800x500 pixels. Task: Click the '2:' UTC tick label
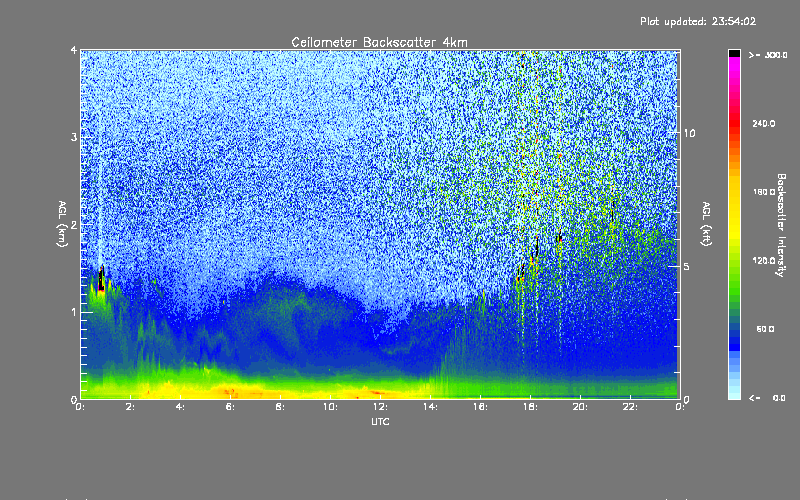pos(131,407)
